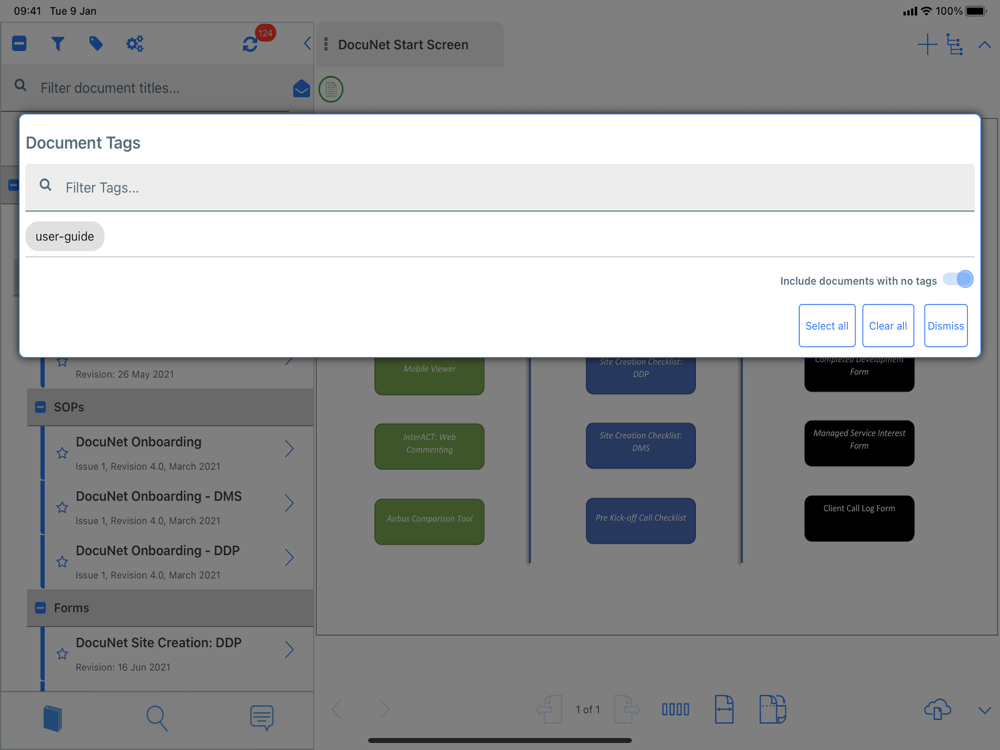Screen dimensions: 1000x750
Task: Open the Pre Kick-off Call Checklist box
Action: click(640, 520)
